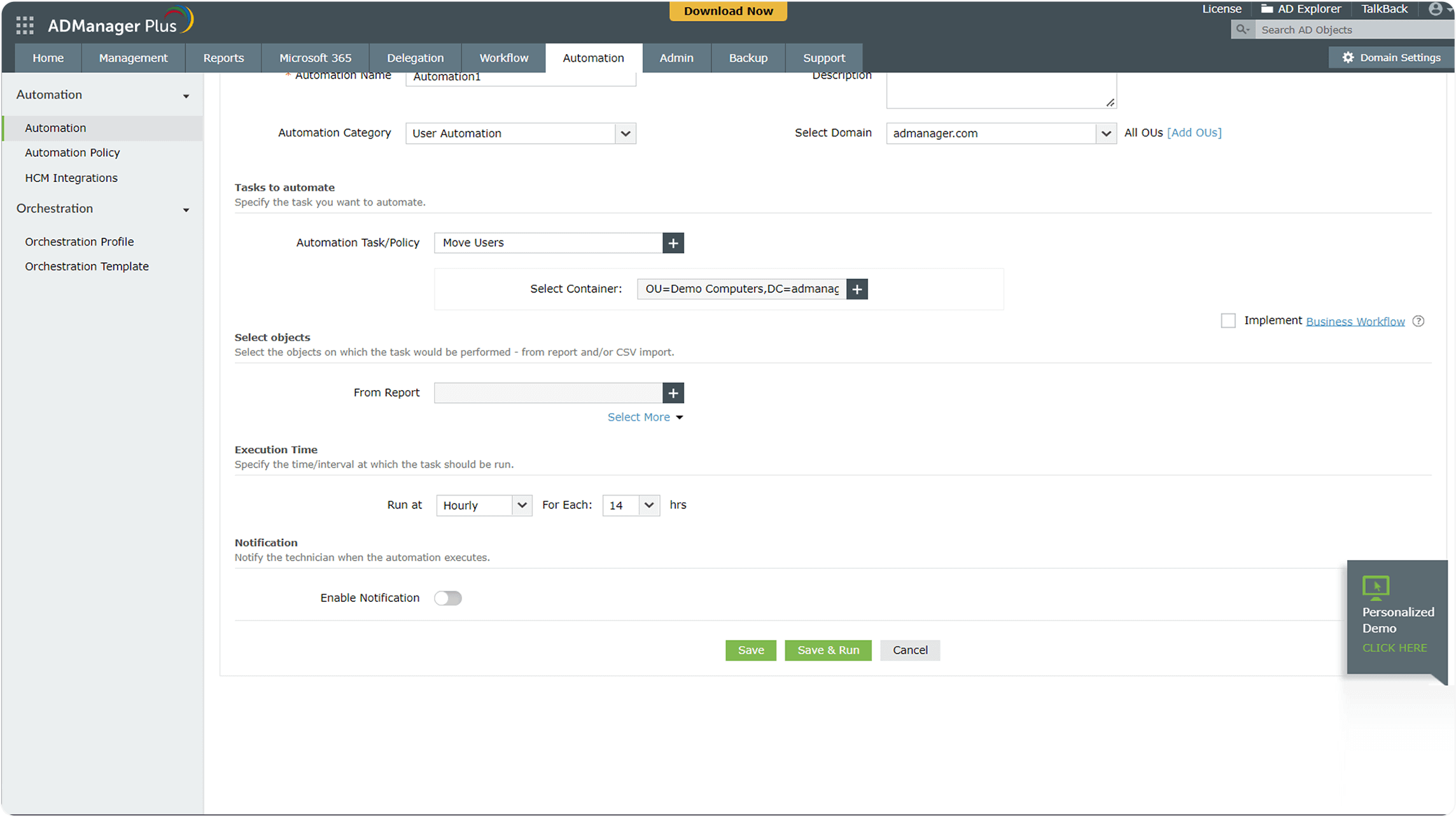The width and height of the screenshot is (1456, 817).
Task: Open the user profile icon at top right
Action: click(x=1434, y=9)
